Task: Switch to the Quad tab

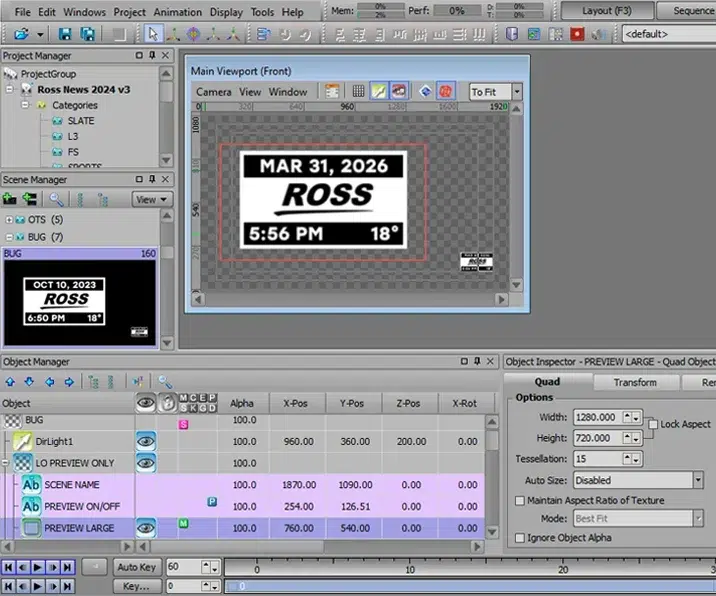Action: (x=547, y=382)
